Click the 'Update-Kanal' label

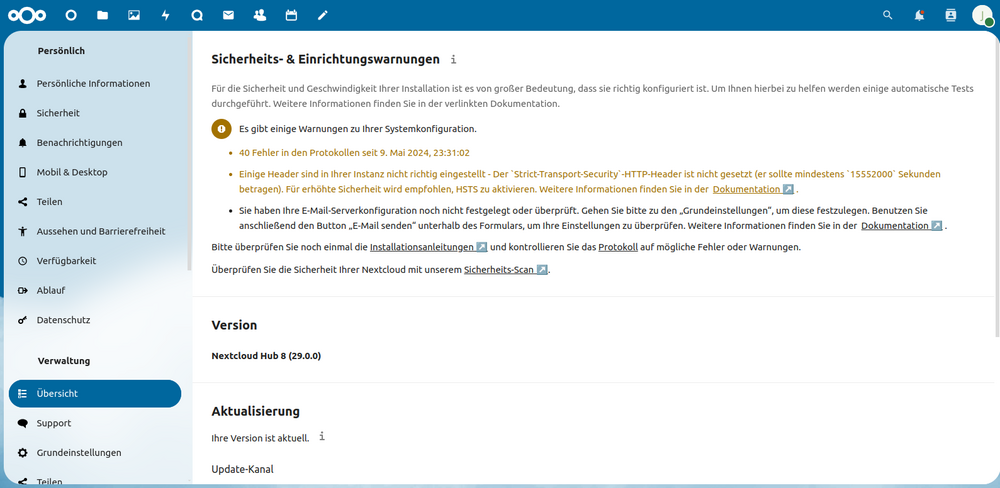242,470
